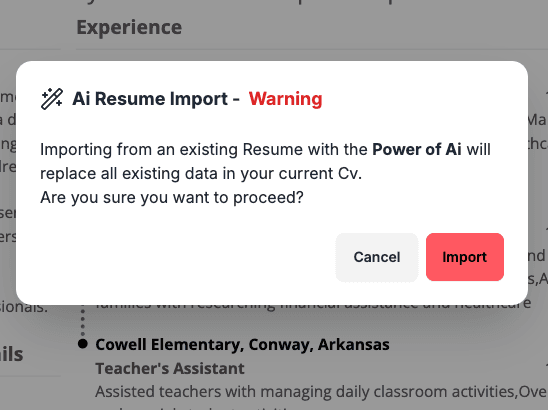
Task: Click the Teacher's Assistant job title
Action: pyautogui.click(x=170, y=368)
